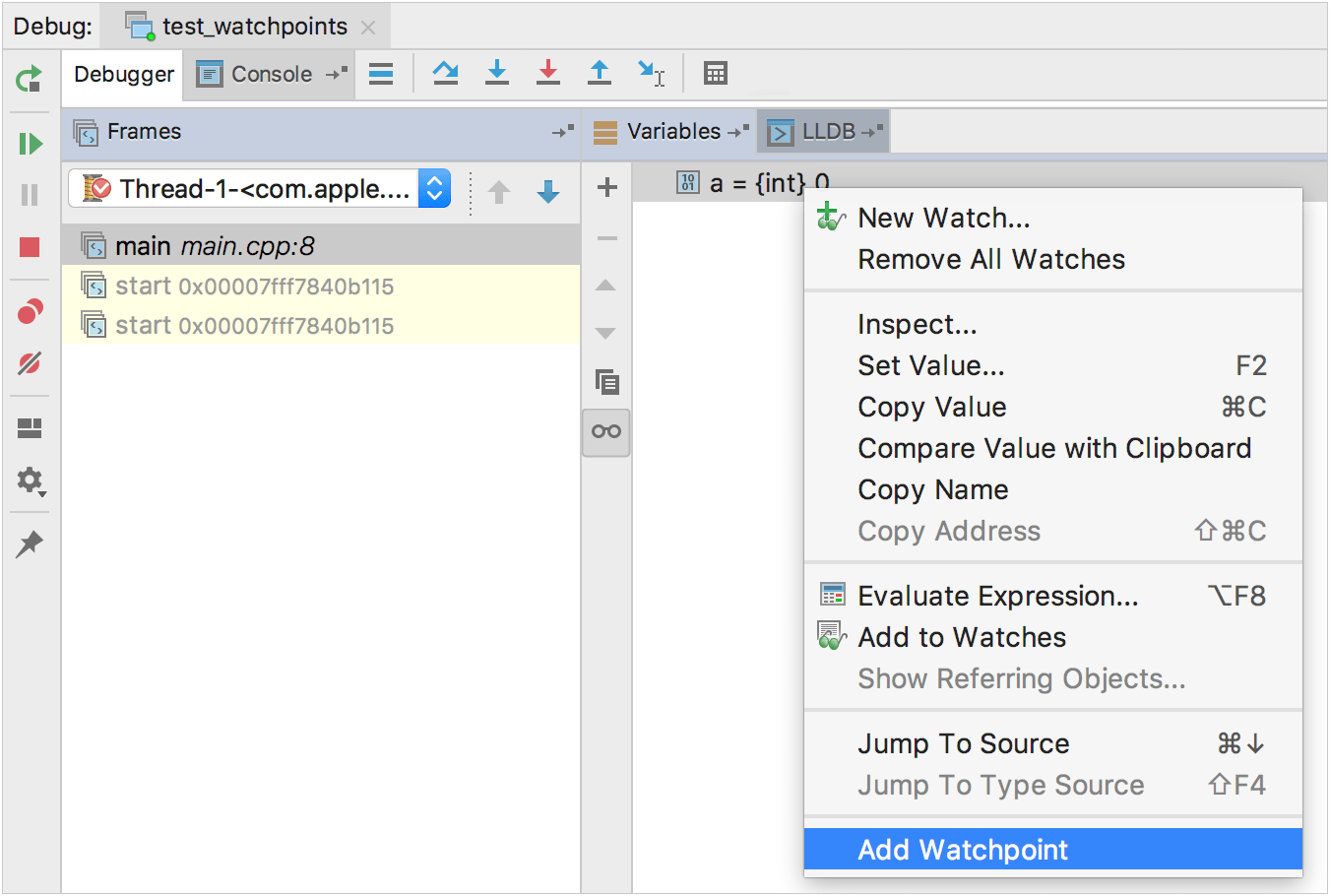The height and width of the screenshot is (896, 1330).
Task: Stop the debug session
Action: click(30, 247)
